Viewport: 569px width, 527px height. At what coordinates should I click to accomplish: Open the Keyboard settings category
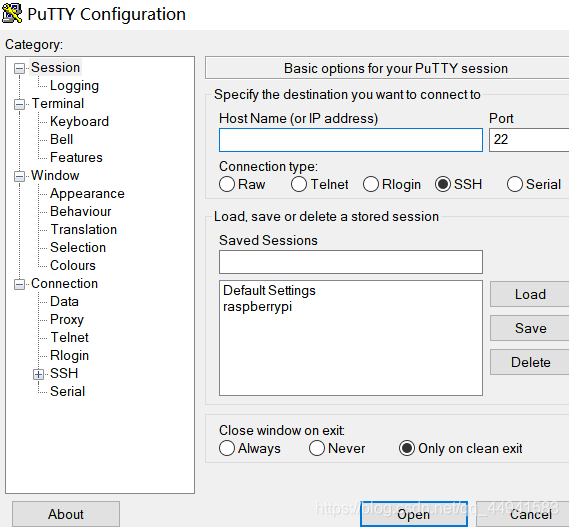79,122
